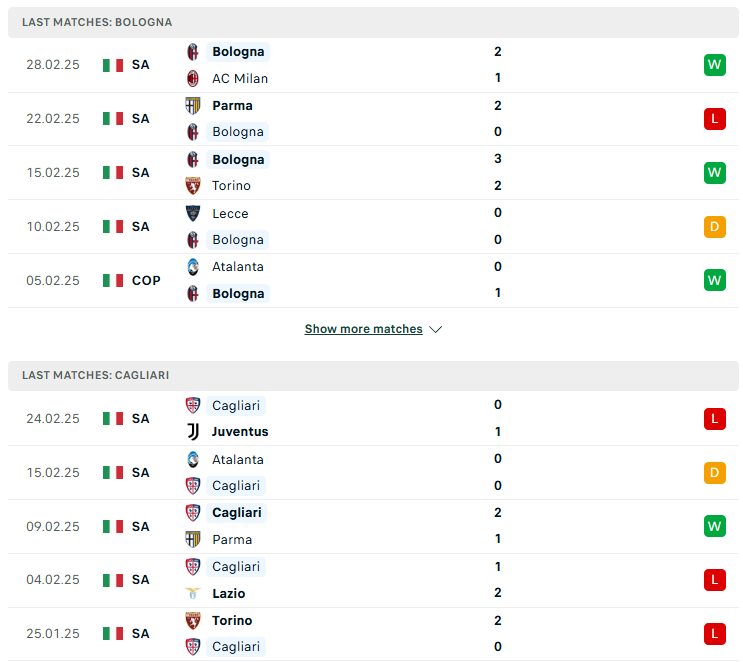Click Italy flag next to COP

113,281
